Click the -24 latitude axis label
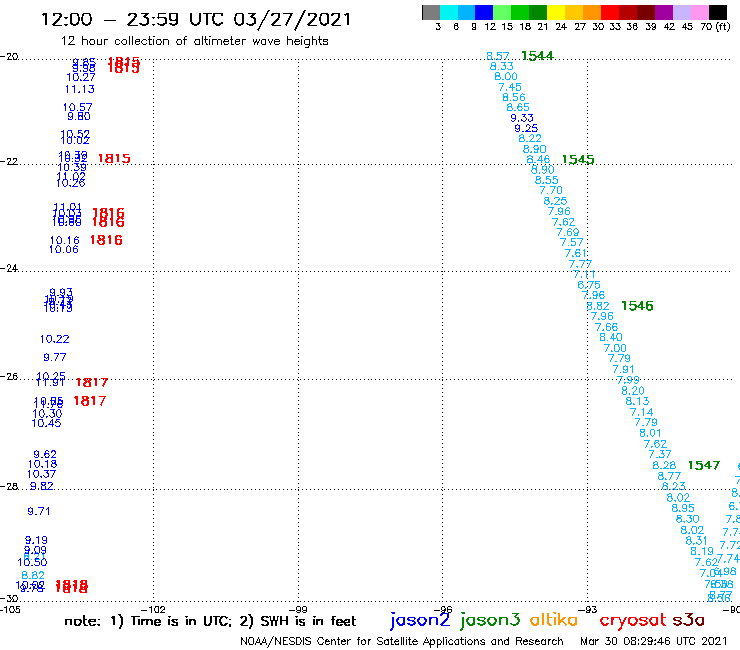Image resolution: width=740 pixels, height=650 pixels. pyautogui.click(x=9, y=268)
